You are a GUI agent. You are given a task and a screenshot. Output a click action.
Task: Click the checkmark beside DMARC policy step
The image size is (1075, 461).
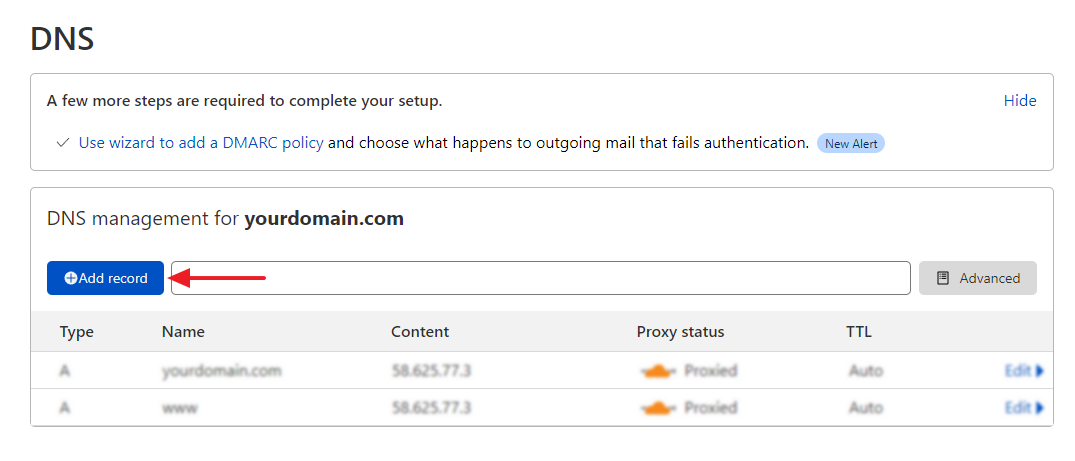[63, 143]
